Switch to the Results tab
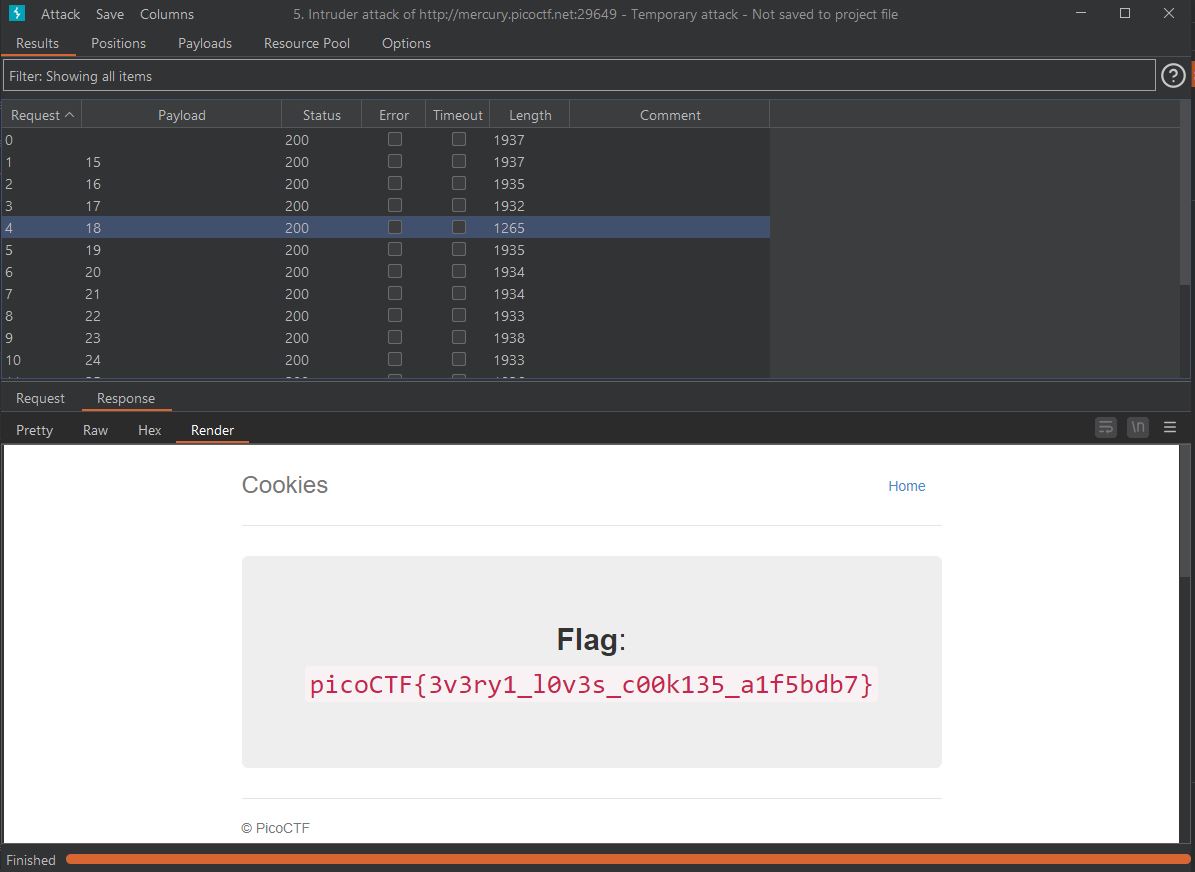Viewport: 1195px width, 872px height. (x=37, y=43)
